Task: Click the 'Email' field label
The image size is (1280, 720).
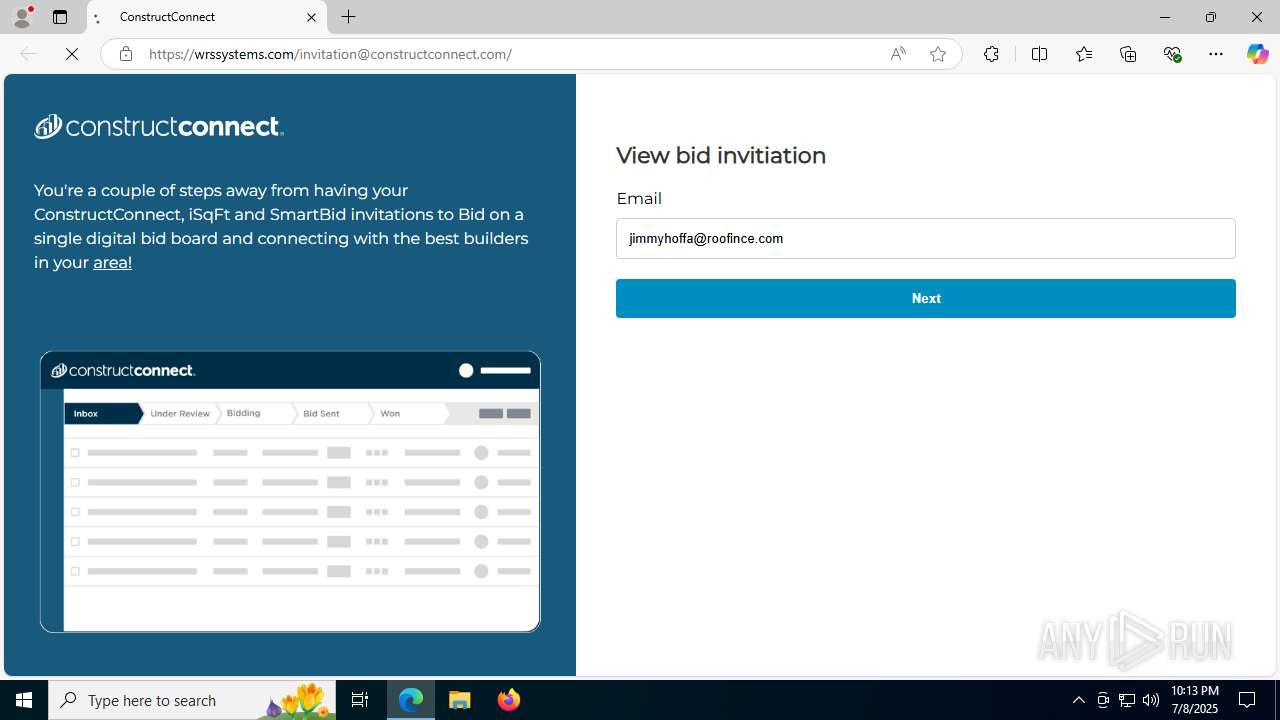Action: point(639,198)
